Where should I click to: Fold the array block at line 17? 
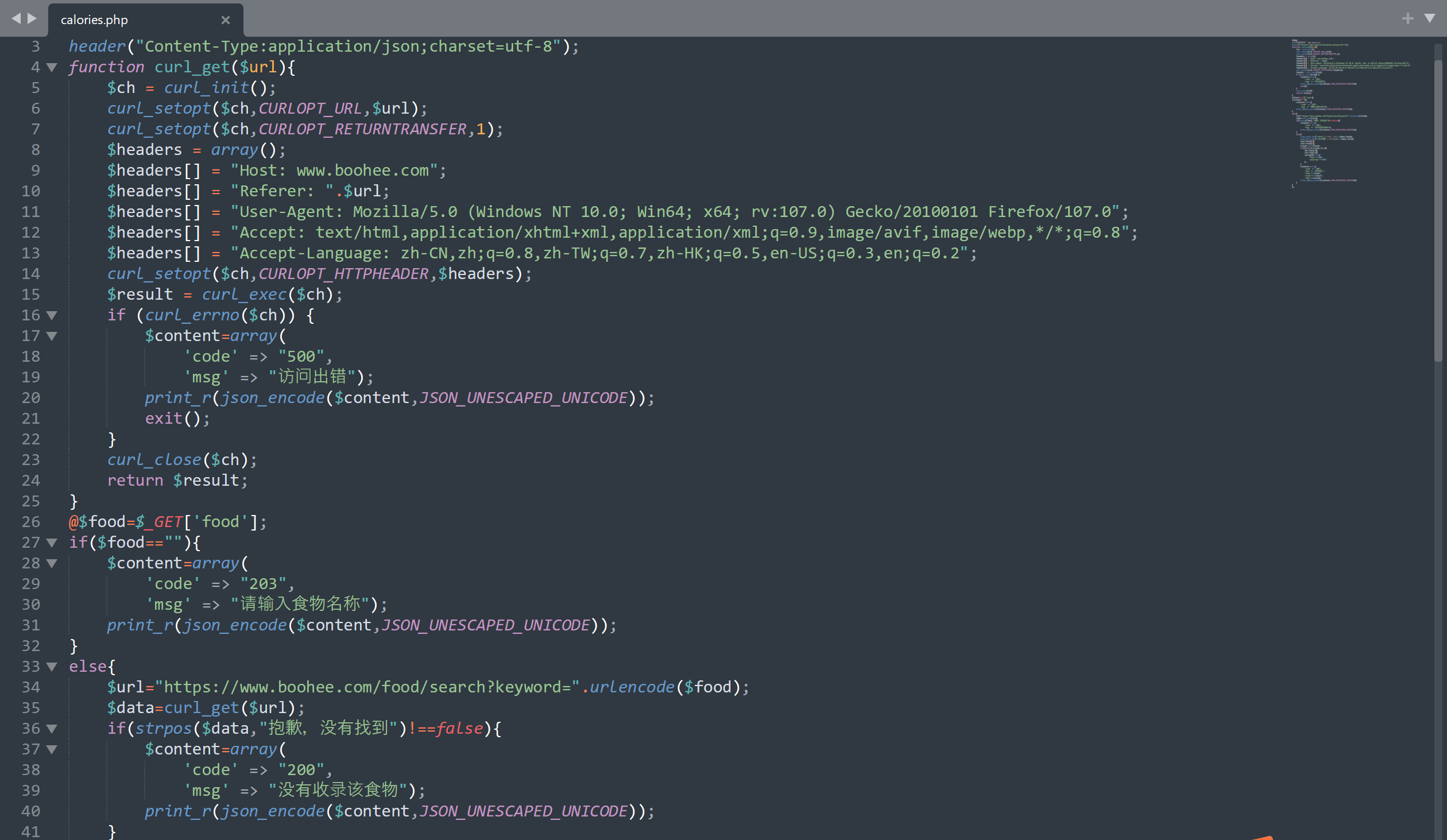(52, 336)
